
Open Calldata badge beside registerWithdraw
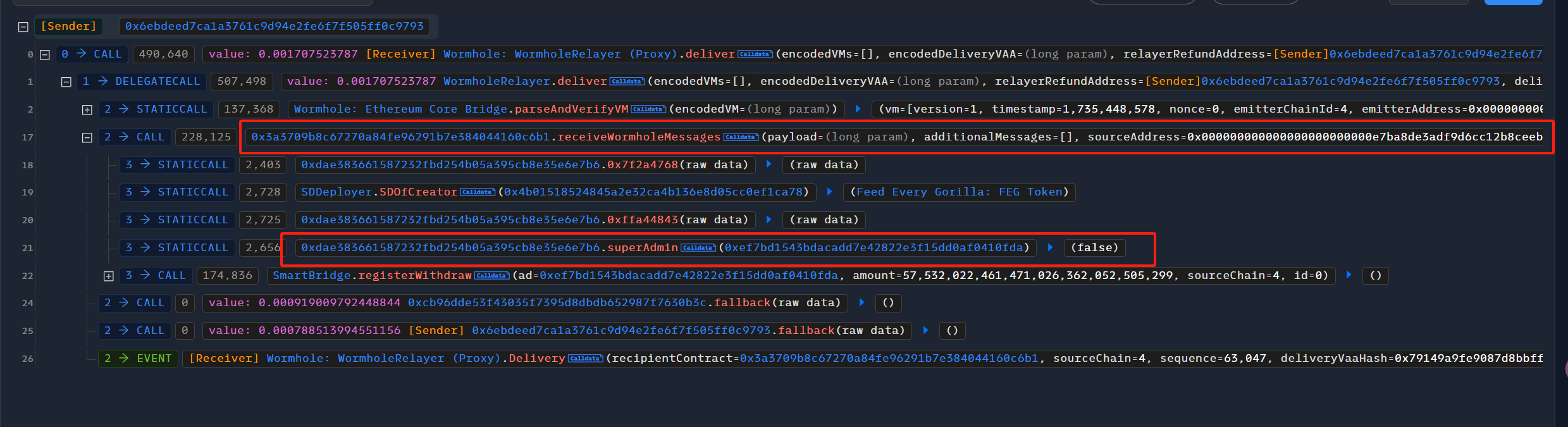click(x=492, y=276)
